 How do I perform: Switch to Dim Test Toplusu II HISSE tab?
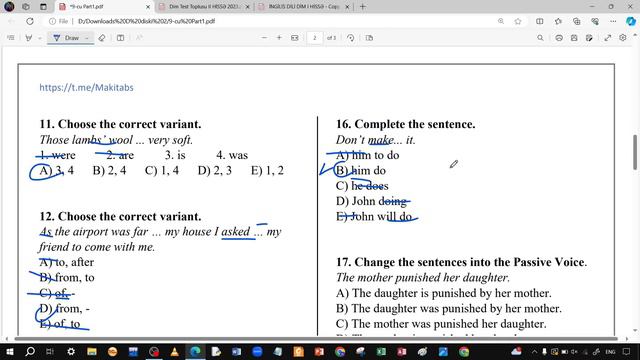pyautogui.click(x=203, y=7)
